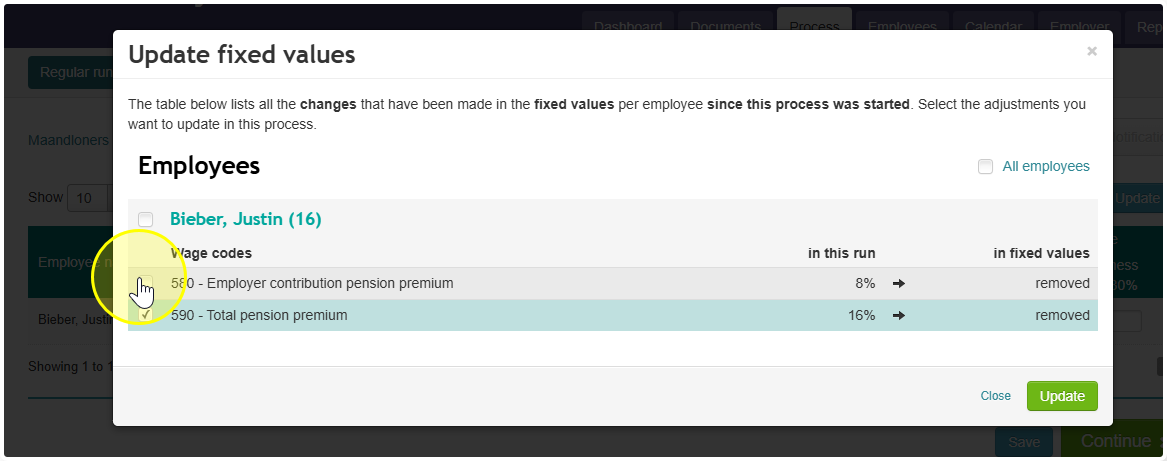Uncheck the 590 Total pension premium checkbox
Screen dimensions: 1167x461
click(146, 315)
